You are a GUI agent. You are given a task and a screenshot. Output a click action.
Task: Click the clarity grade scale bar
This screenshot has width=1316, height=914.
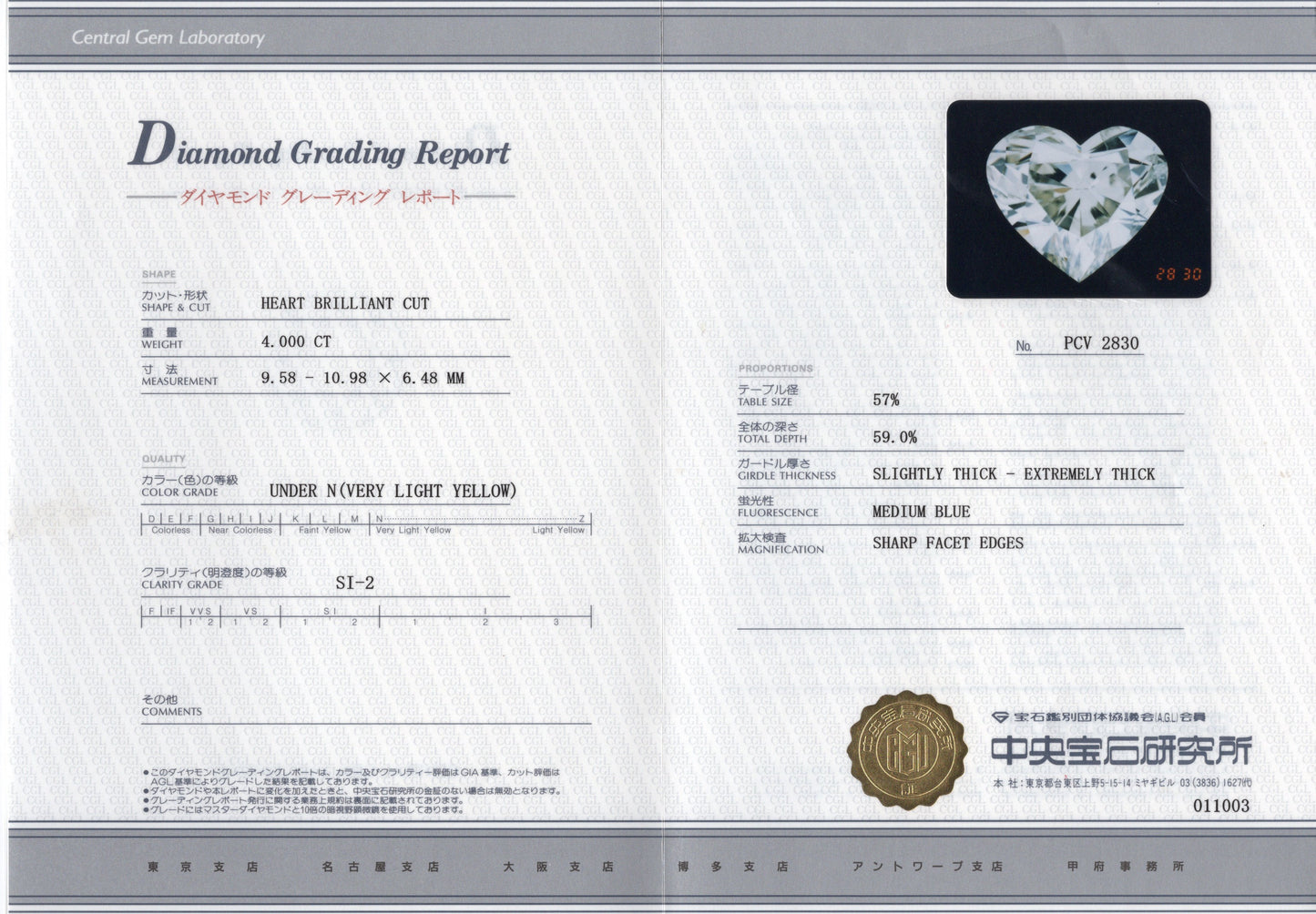(x=366, y=616)
